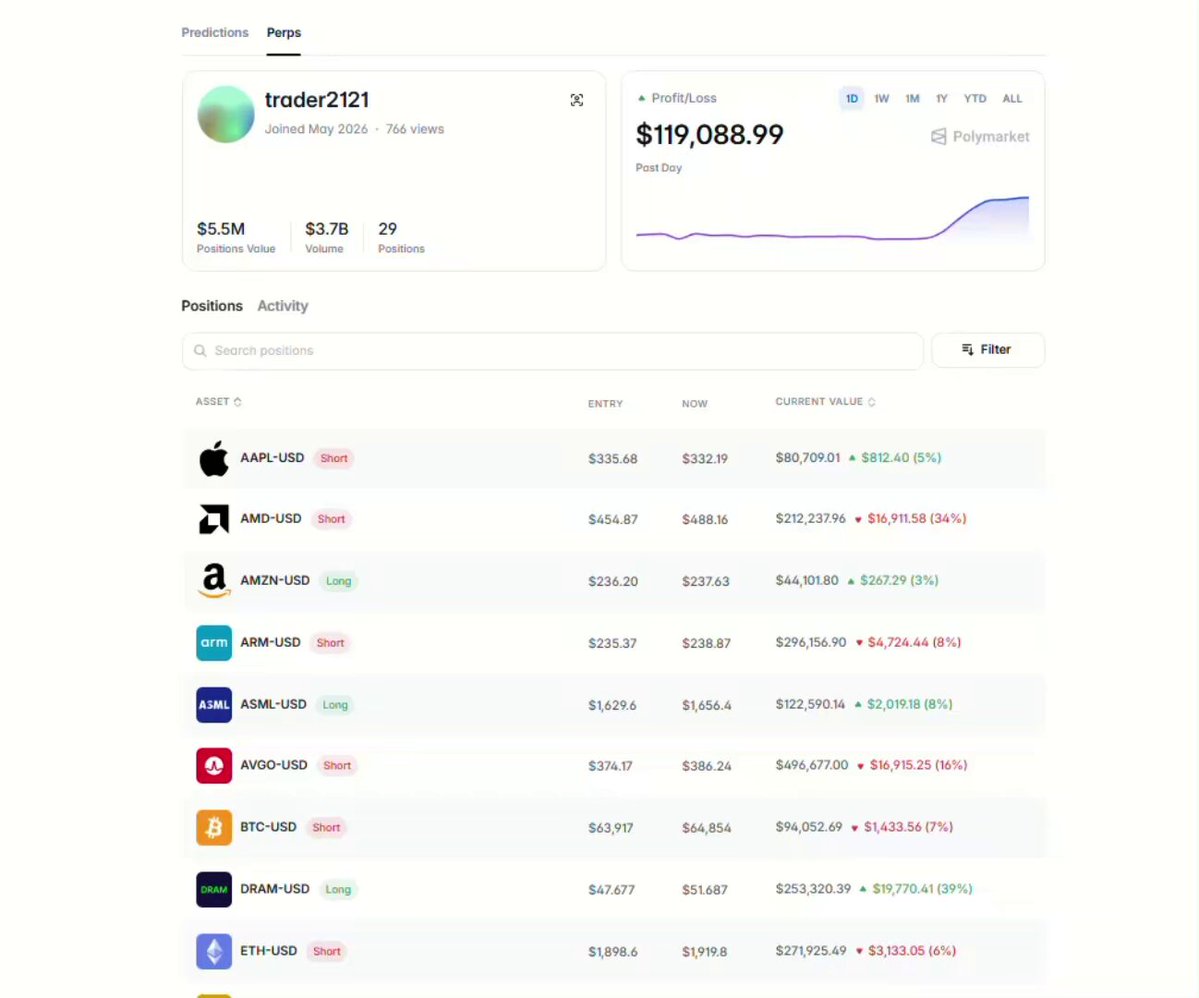Click the profile scan icon beside trader2121
1199x998 pixels.
[x=577, y=100]
